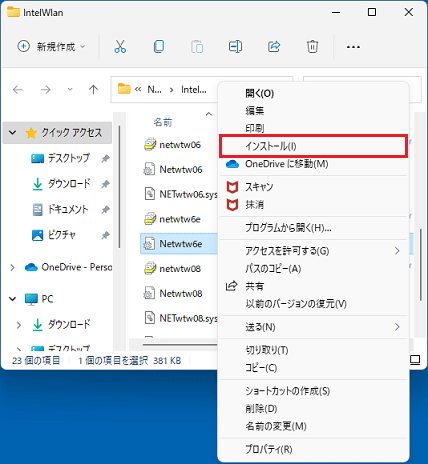The height and width of the screenshot is (464, 428).
Task: Open the three-dots more options menu
Action: 353,47
